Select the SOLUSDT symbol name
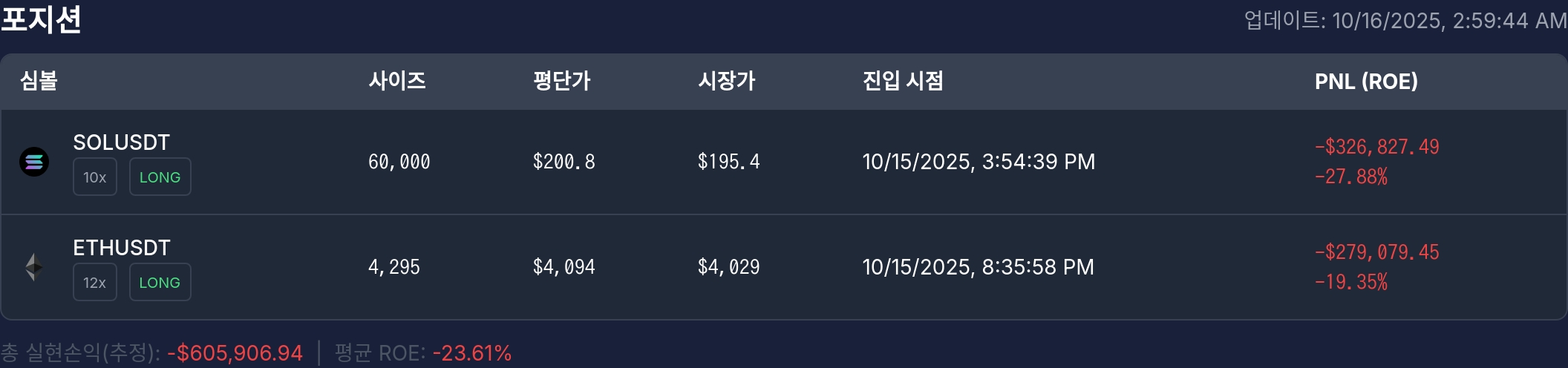The height and width of the screenshot is (368, 1568). 122,142
